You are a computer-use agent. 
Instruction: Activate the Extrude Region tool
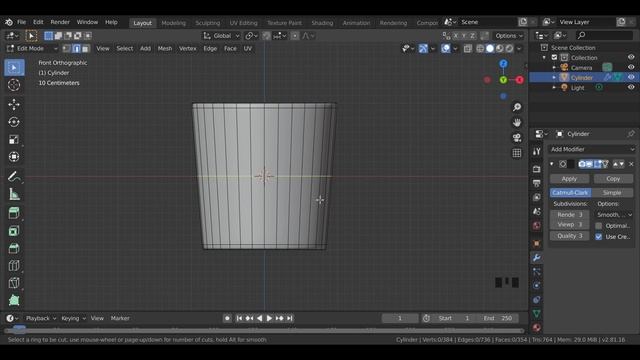pyautogui.click(x=14, y=213)
